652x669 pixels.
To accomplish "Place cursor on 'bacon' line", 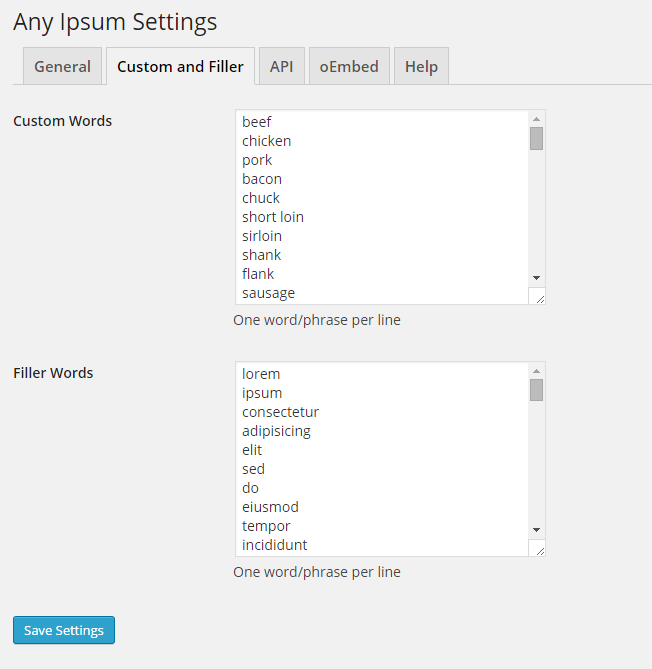I will (262, 179).
